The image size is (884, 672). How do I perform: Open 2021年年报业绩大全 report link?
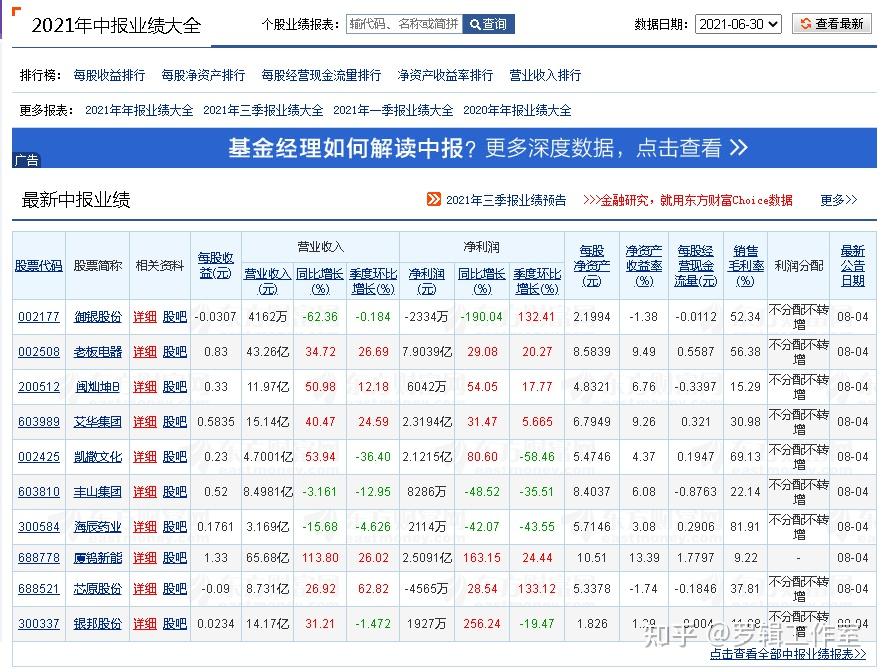click(x=139, y=110)
